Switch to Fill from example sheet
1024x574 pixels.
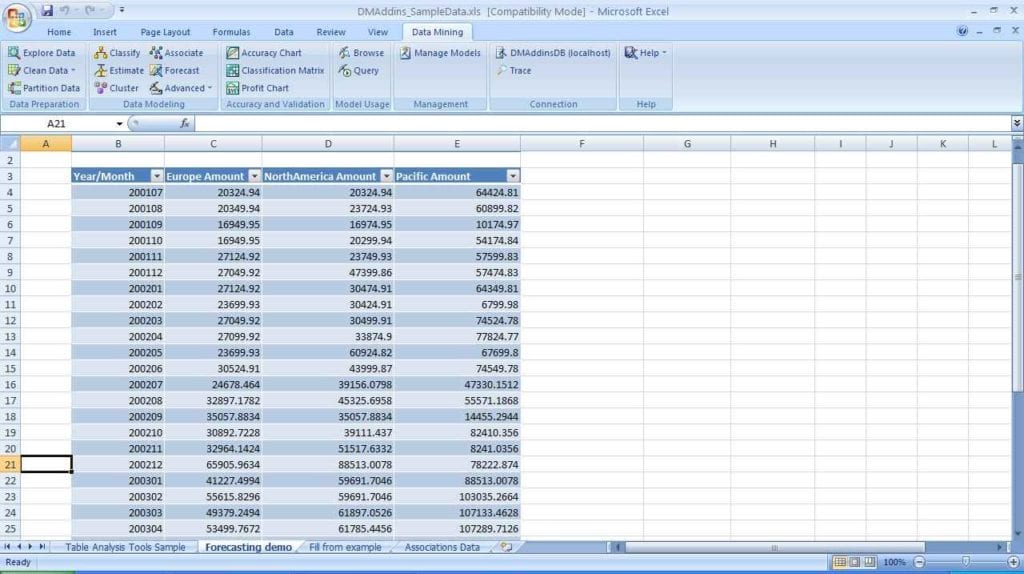(x=345, y=547)
